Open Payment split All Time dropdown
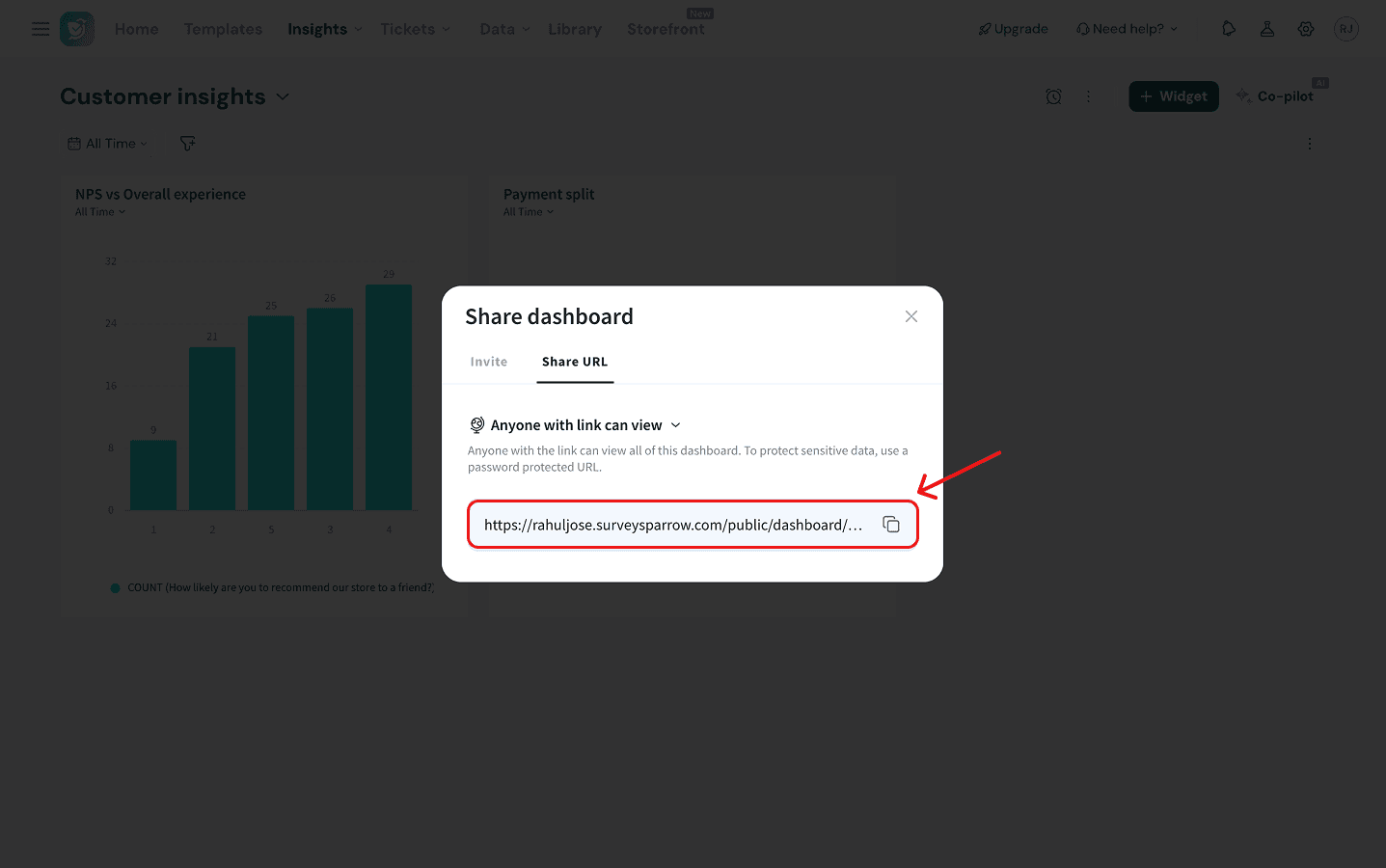 click(529, 212)
